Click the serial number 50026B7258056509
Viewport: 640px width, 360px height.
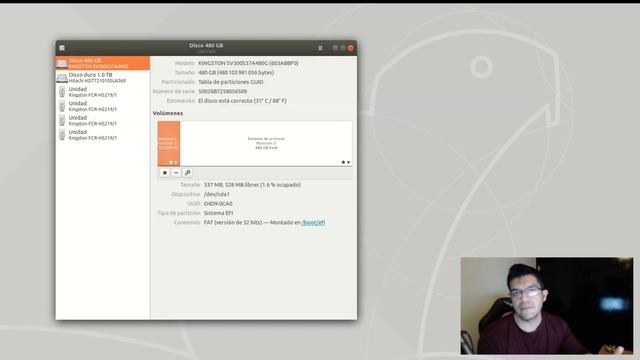222,91
